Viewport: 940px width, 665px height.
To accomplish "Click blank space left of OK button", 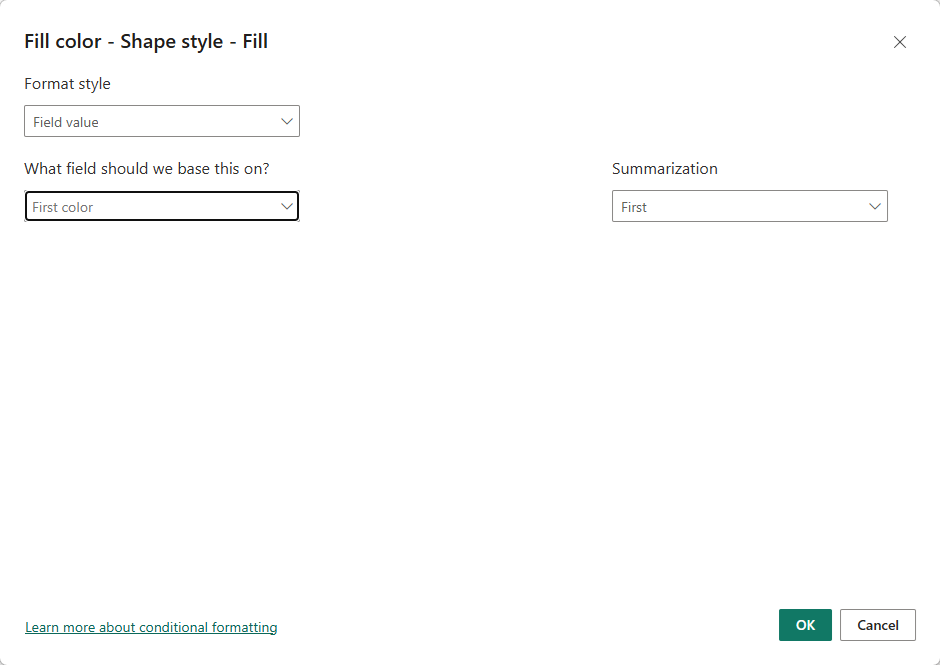I will point(600,625).
